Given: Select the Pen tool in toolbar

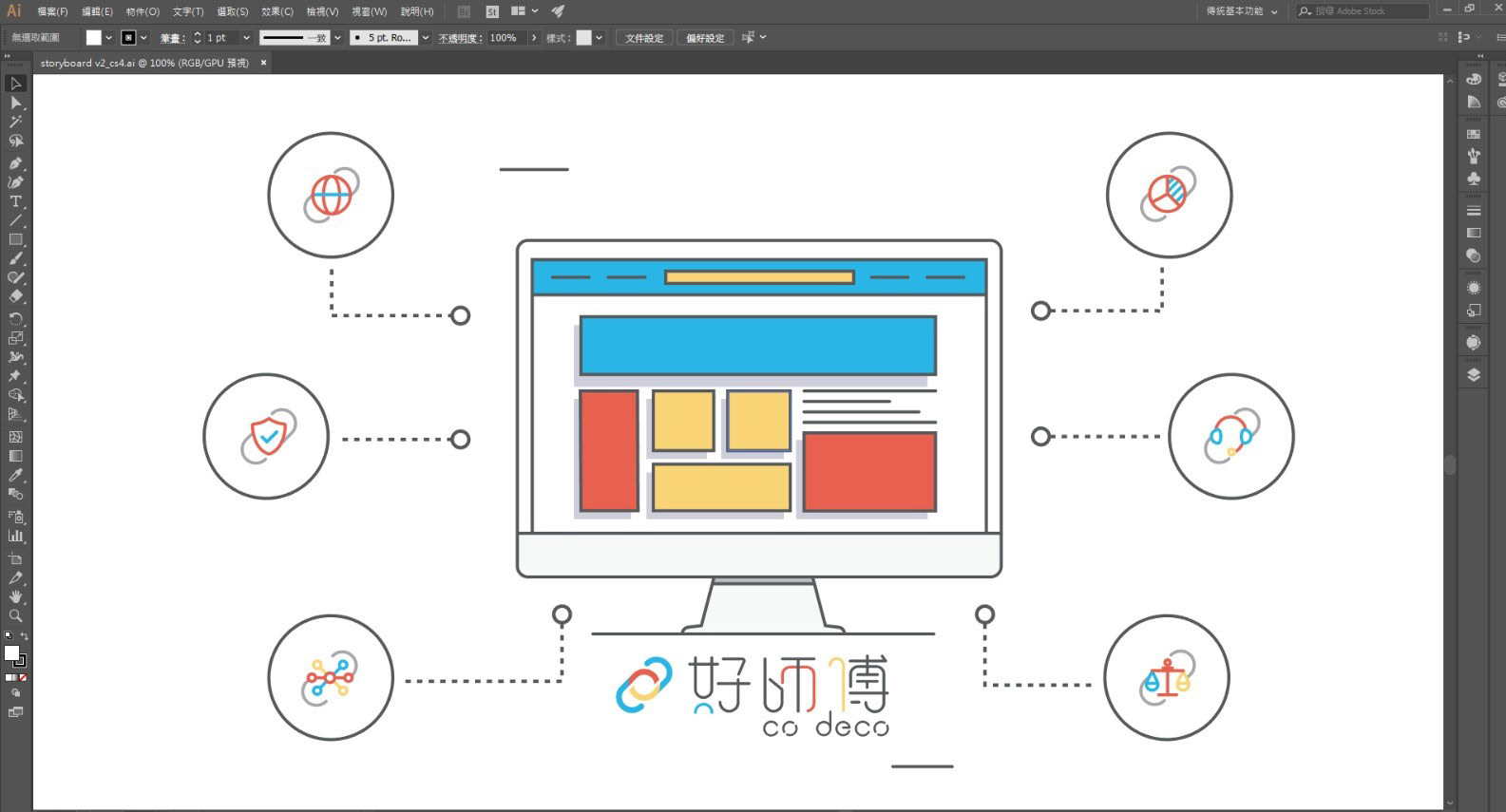Looking at the screenshot, I should (x=15, y=163).
